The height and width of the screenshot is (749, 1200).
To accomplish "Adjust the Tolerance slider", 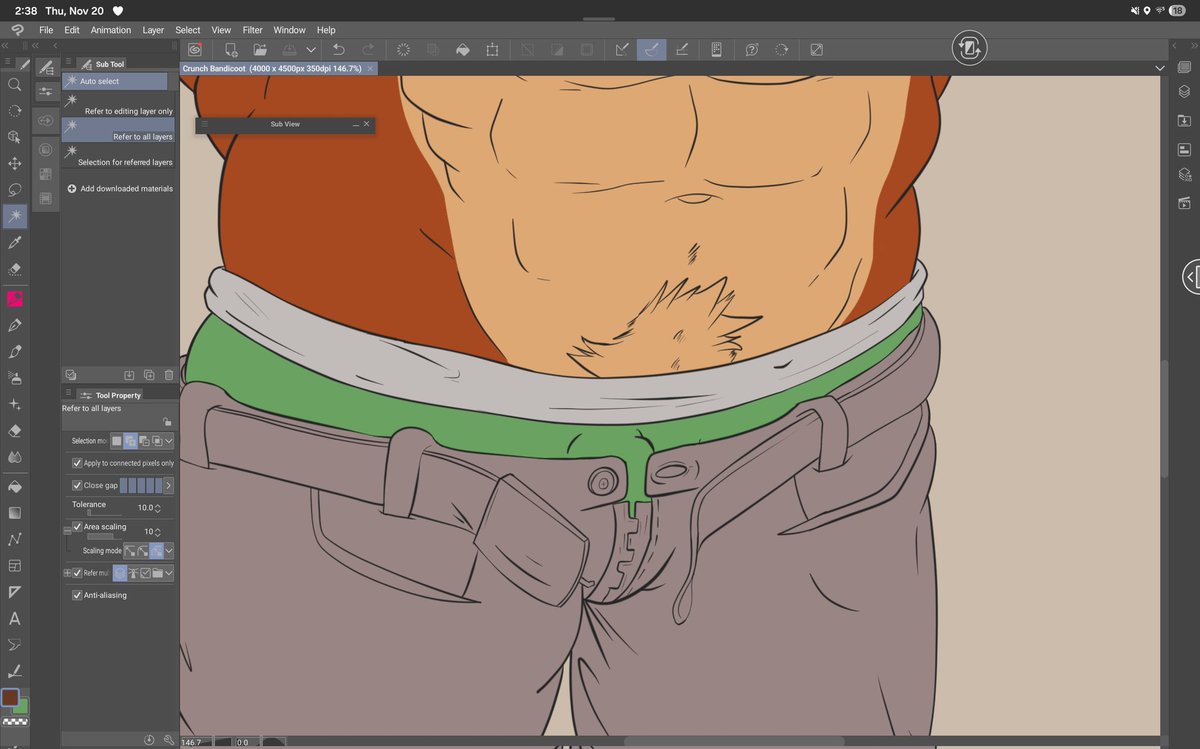I will pos(104,514).
